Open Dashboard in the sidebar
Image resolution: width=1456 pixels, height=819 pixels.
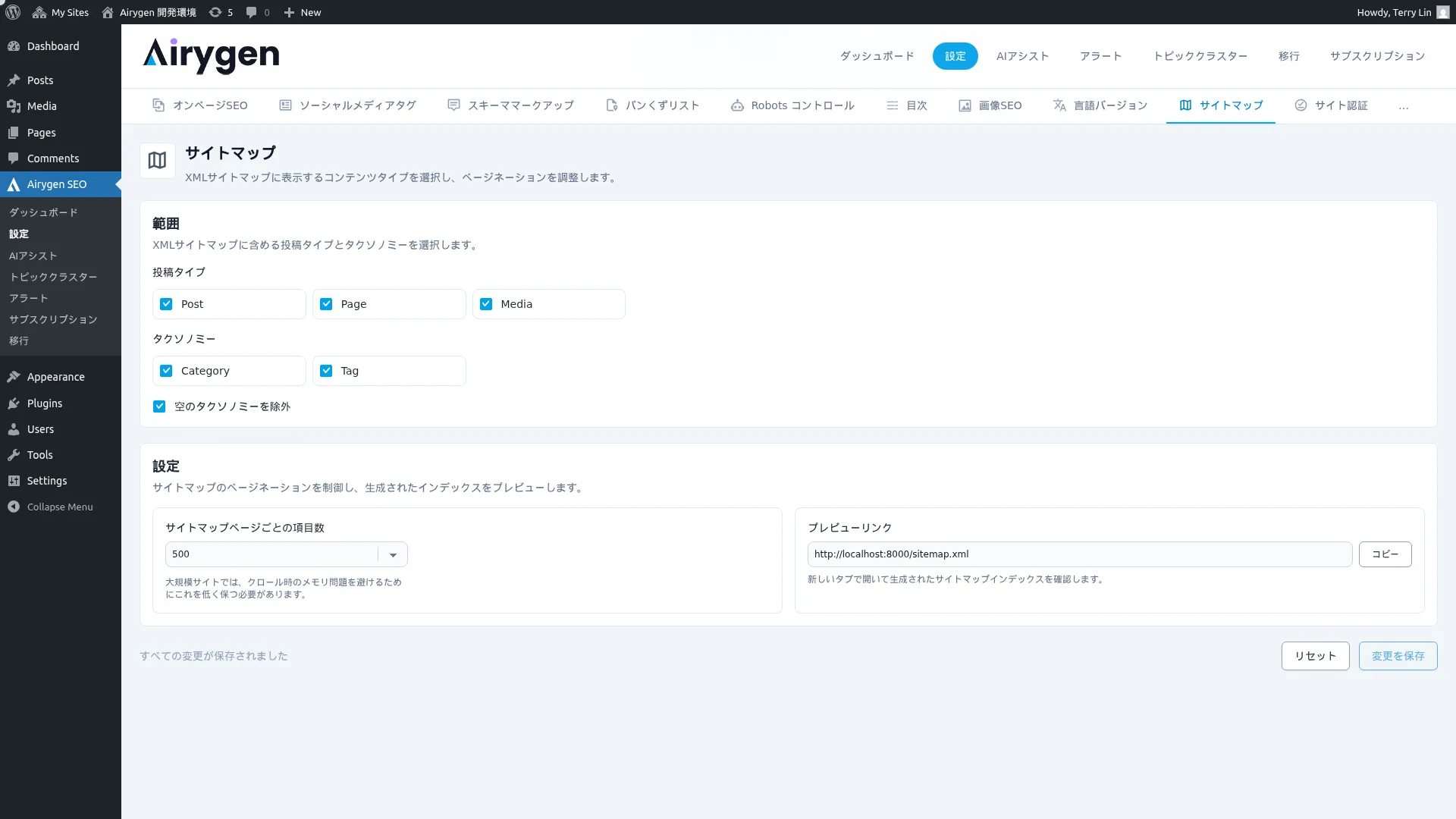click(61, 46)
